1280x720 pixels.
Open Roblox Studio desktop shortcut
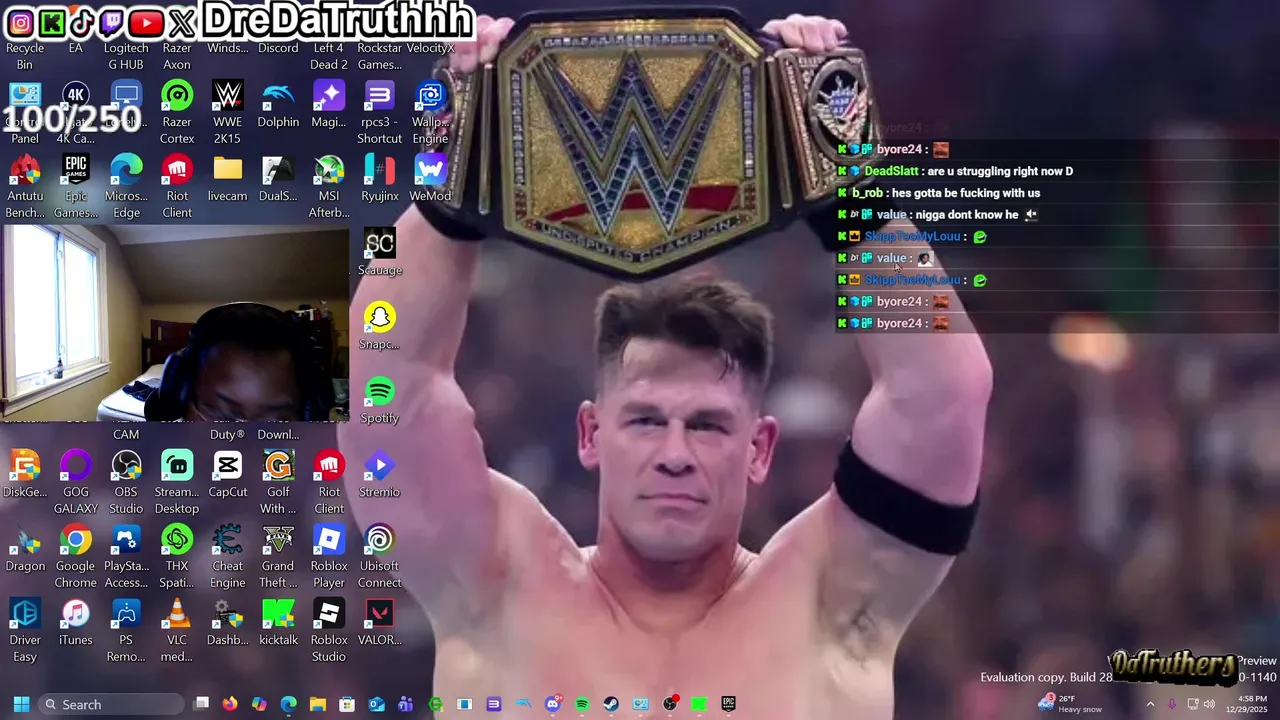(x=329, y=631)
